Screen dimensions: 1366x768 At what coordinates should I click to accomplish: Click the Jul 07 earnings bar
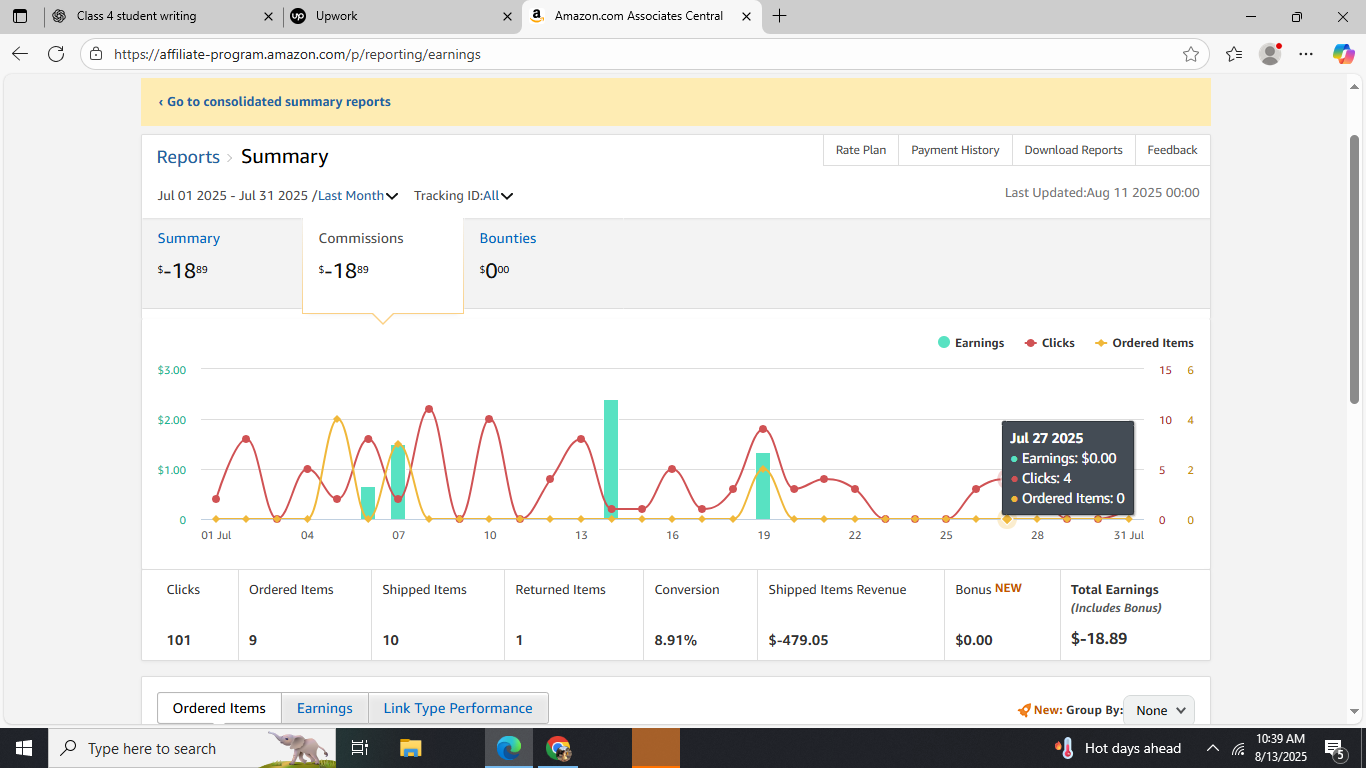[398, 482]
